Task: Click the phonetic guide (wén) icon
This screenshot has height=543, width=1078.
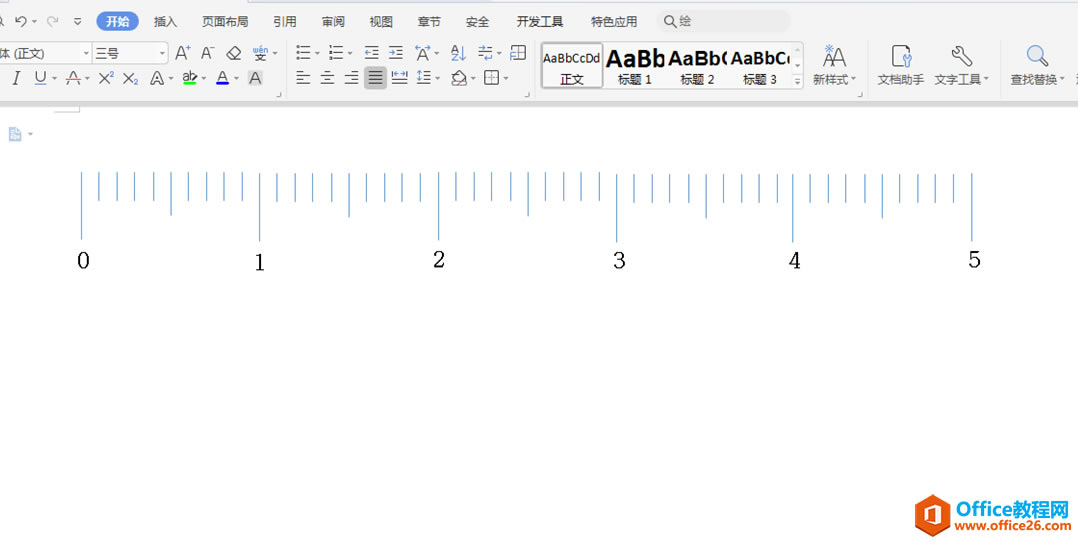Action: coord(261,53)
